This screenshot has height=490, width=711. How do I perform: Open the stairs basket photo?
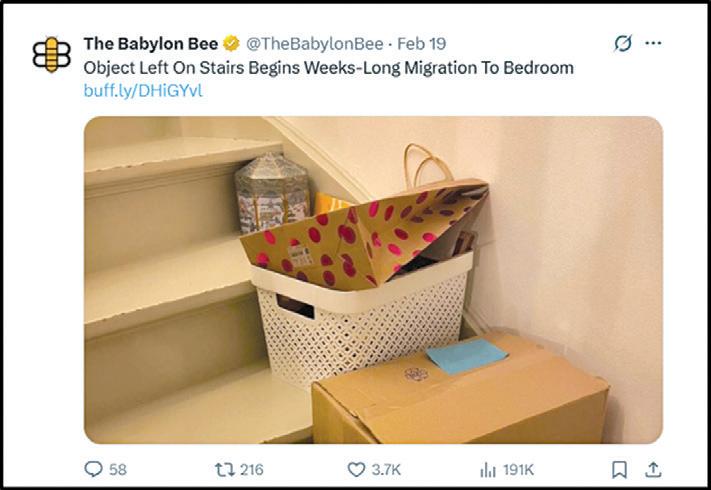point(373,280)
